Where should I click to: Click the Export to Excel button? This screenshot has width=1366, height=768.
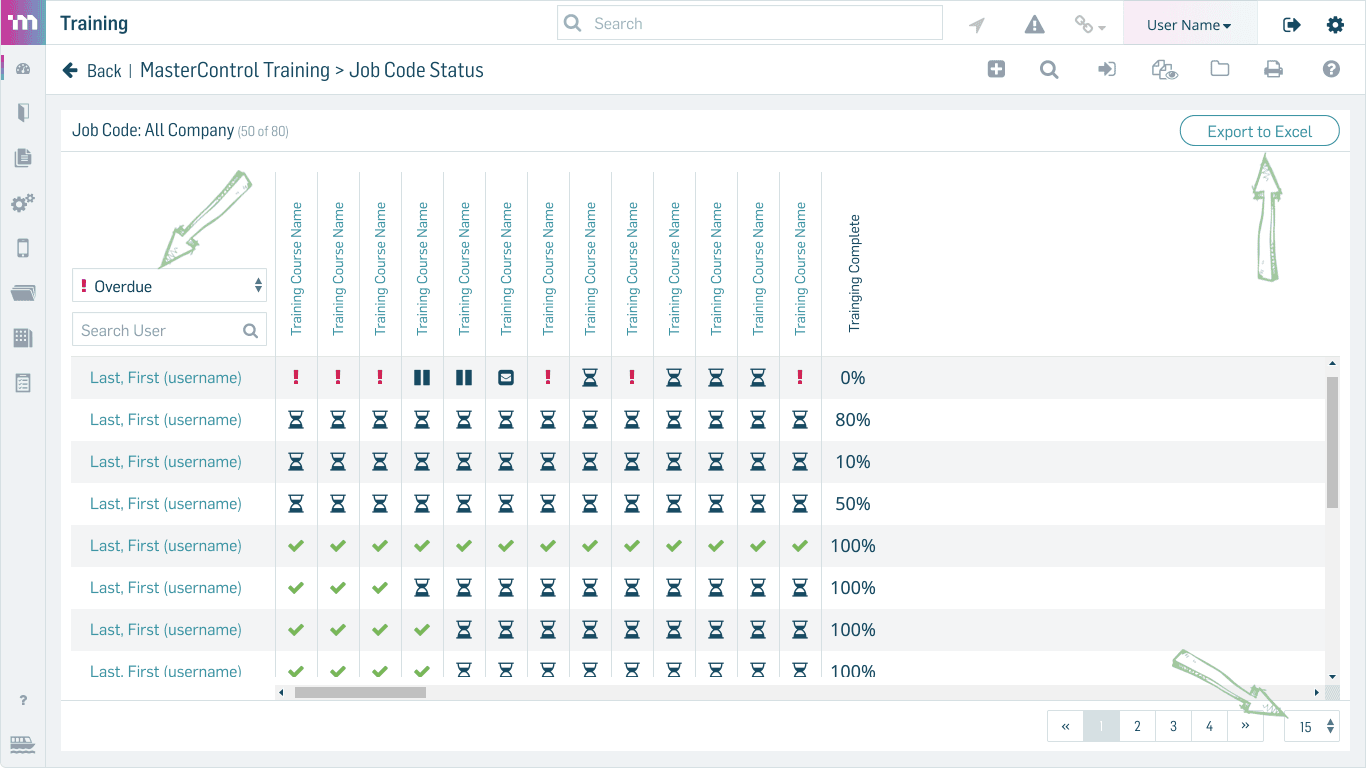(1259, 131)
